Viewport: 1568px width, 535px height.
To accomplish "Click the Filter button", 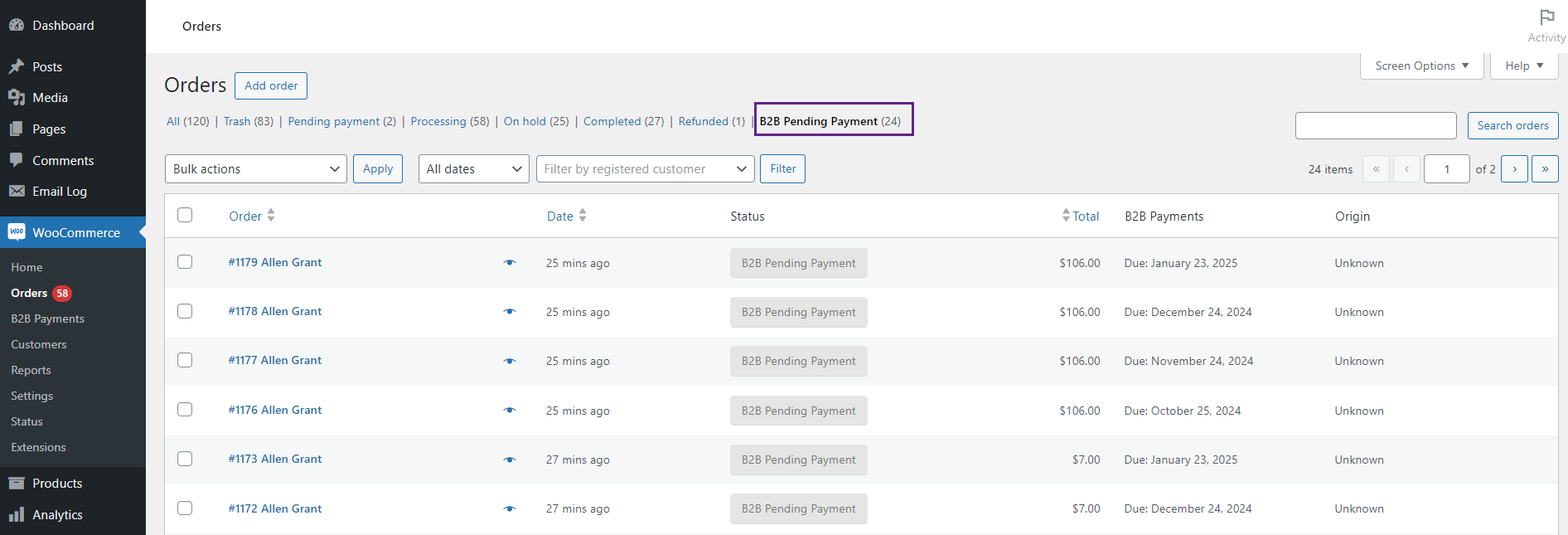I will 783,168.
